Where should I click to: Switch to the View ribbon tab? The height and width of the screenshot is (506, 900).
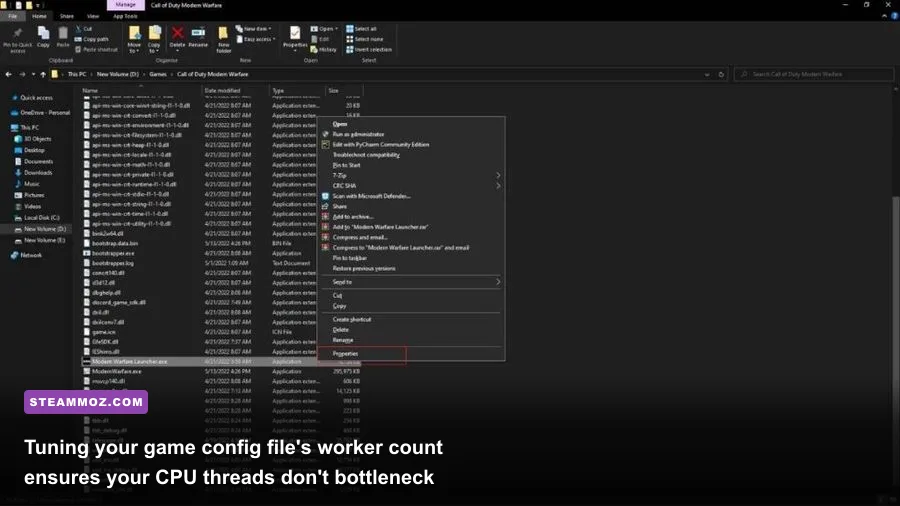click(x=93, y=16)
